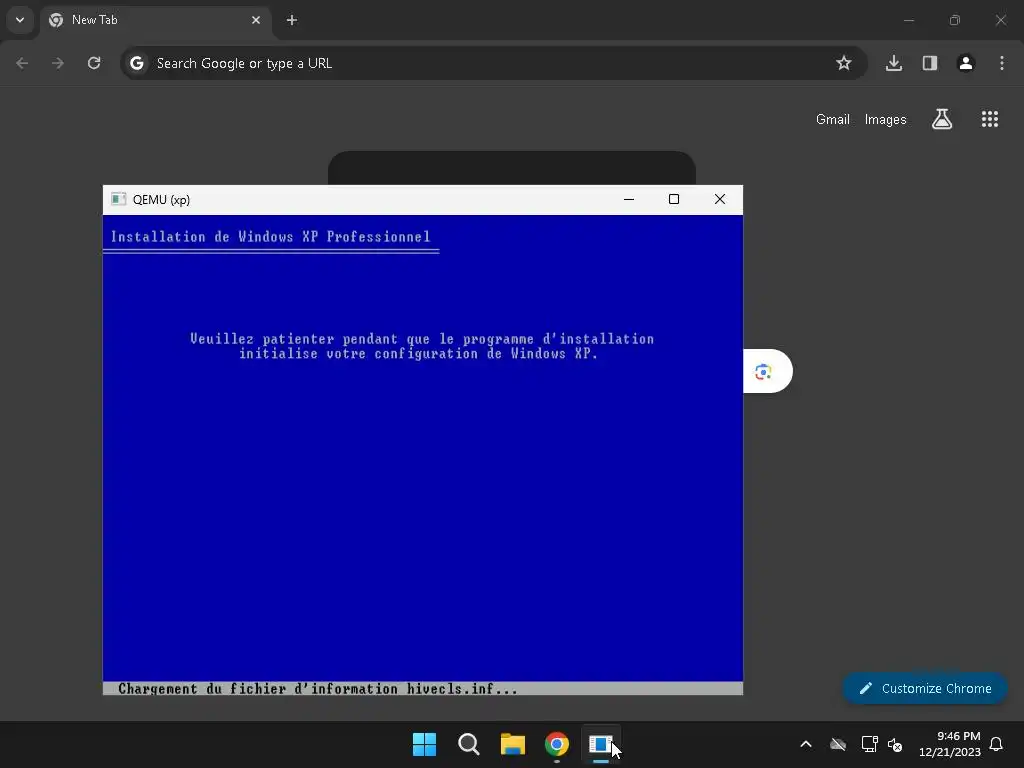Viewport: 1024px width, 768px height.
Task: Go forward with Chrome forward arrow
Action: coord(58,63)
